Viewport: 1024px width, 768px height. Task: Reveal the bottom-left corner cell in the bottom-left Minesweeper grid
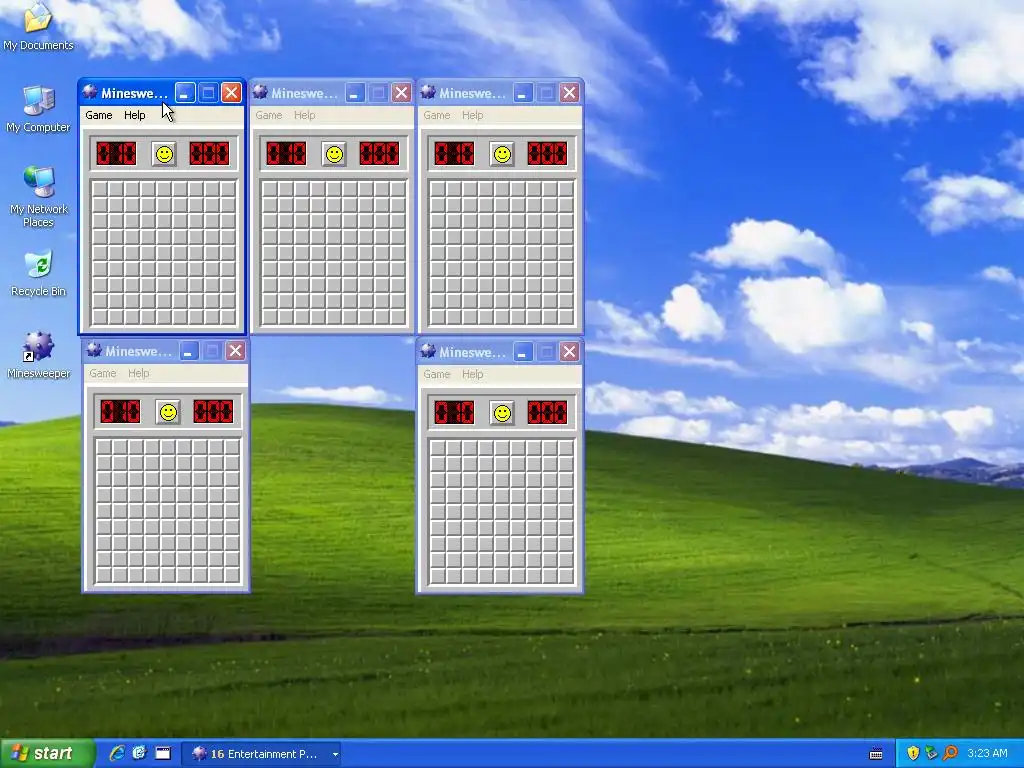tap(104, 575)
